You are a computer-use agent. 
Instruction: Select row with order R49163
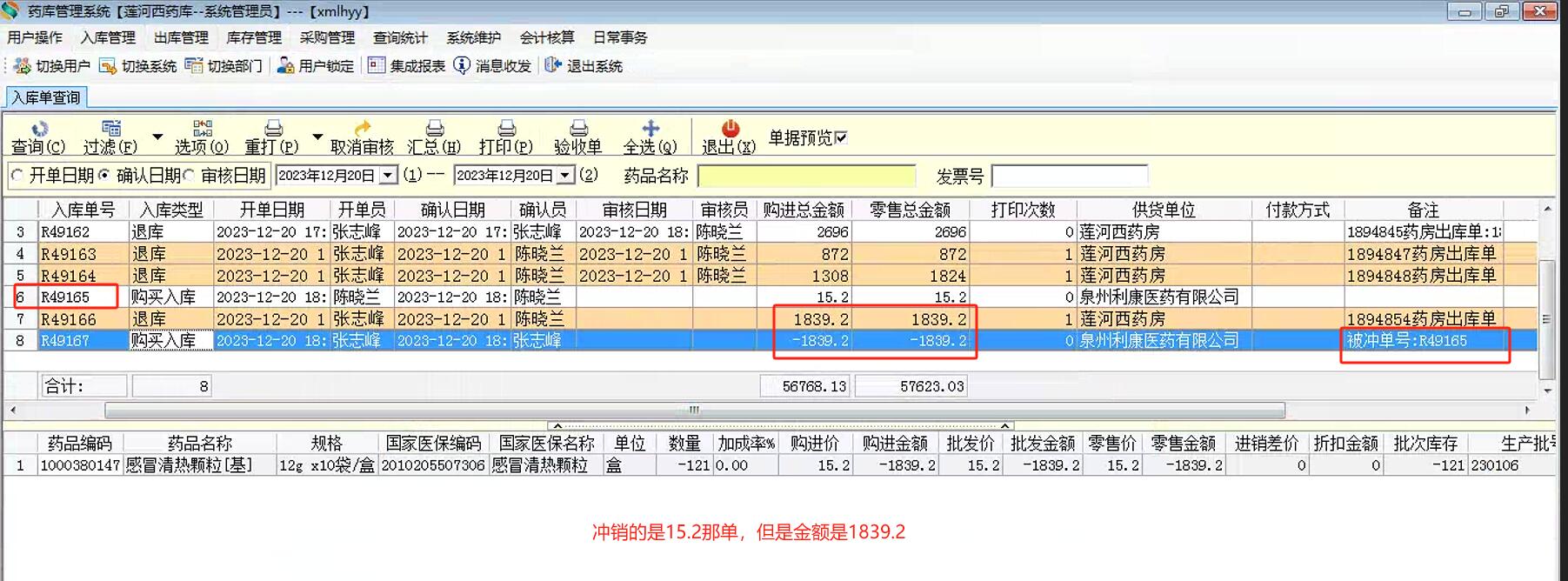(770, 254)
